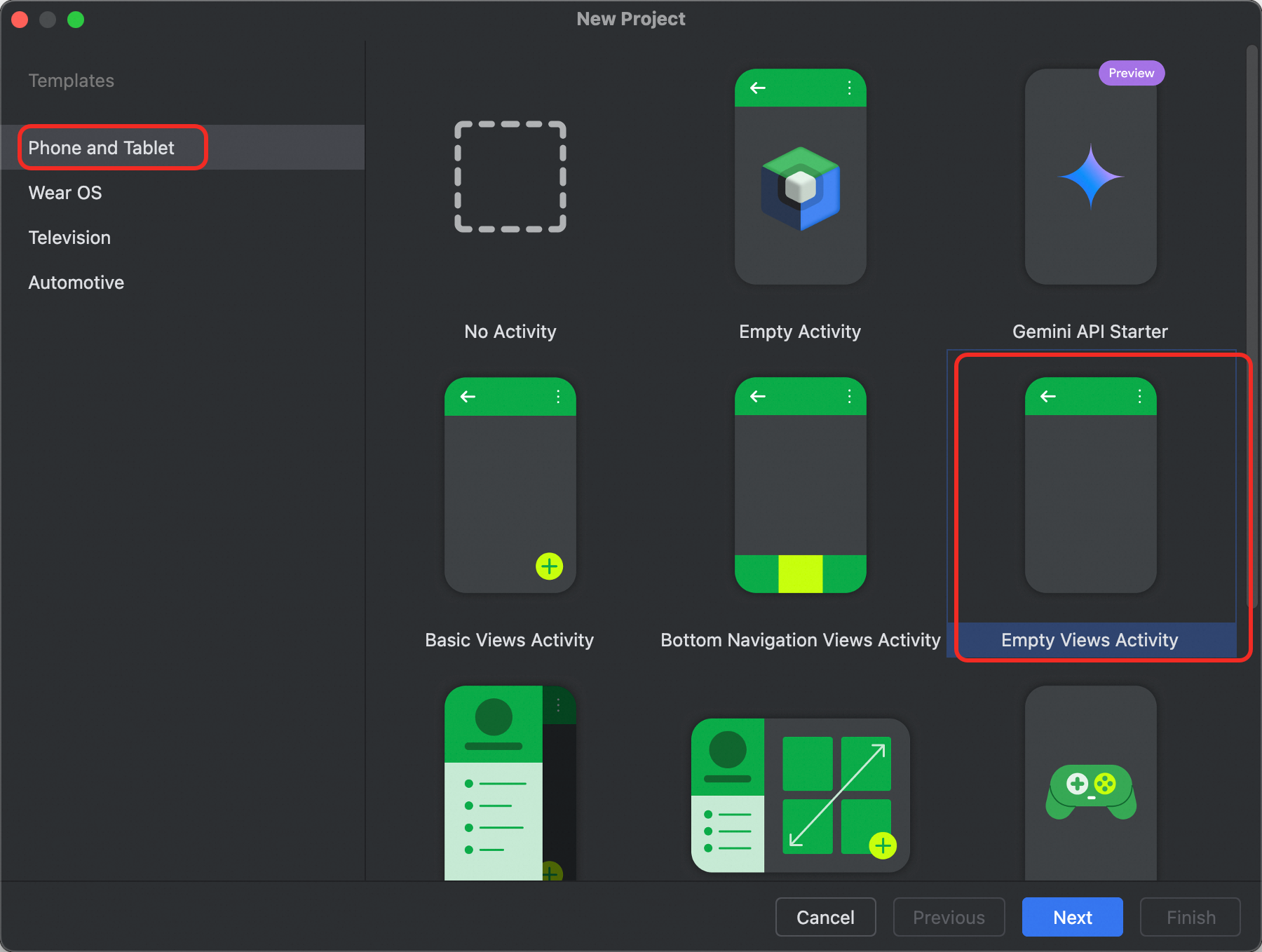The width and height of the screenshot is (1262, 952).
Task: Close the New Project window
Action: pos(20,20)
